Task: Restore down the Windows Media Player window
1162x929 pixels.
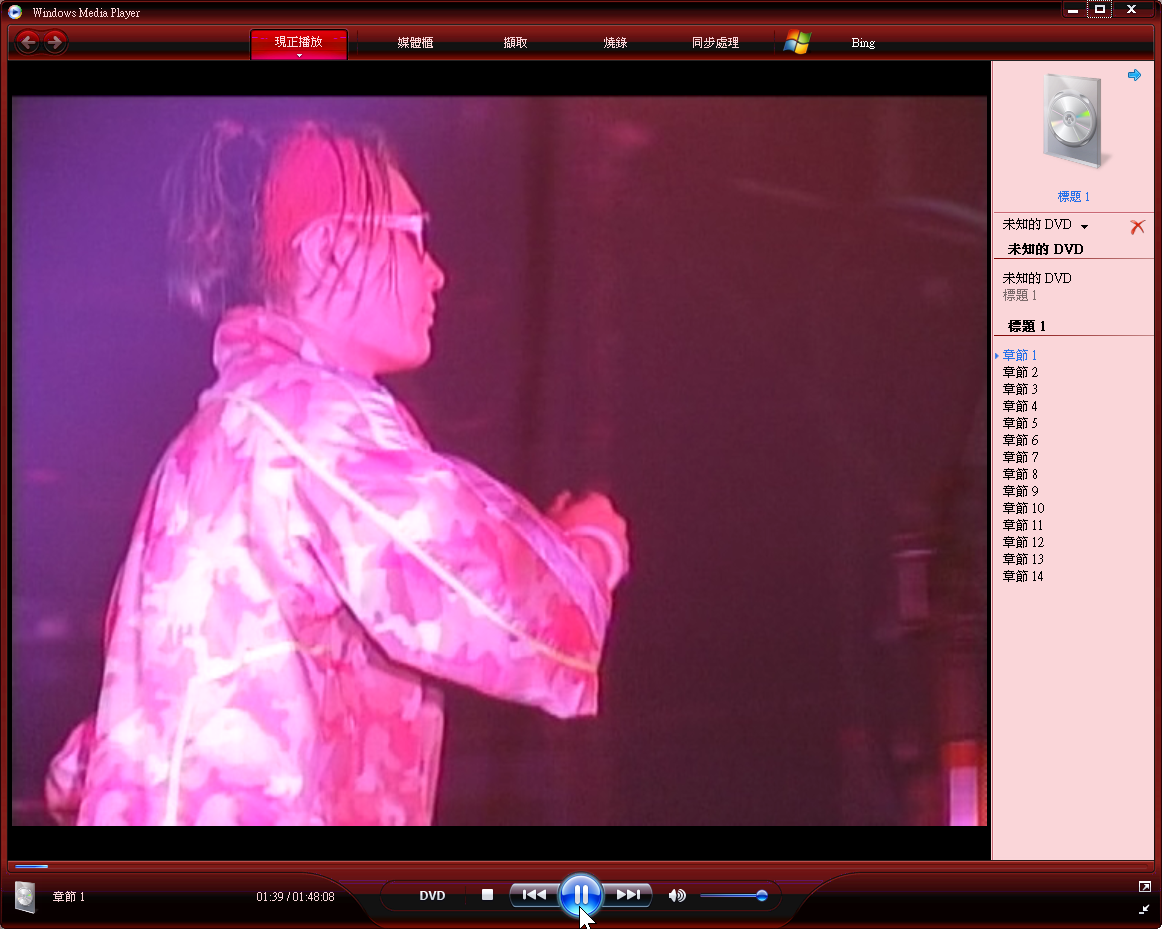Action: click(1100, 10)
